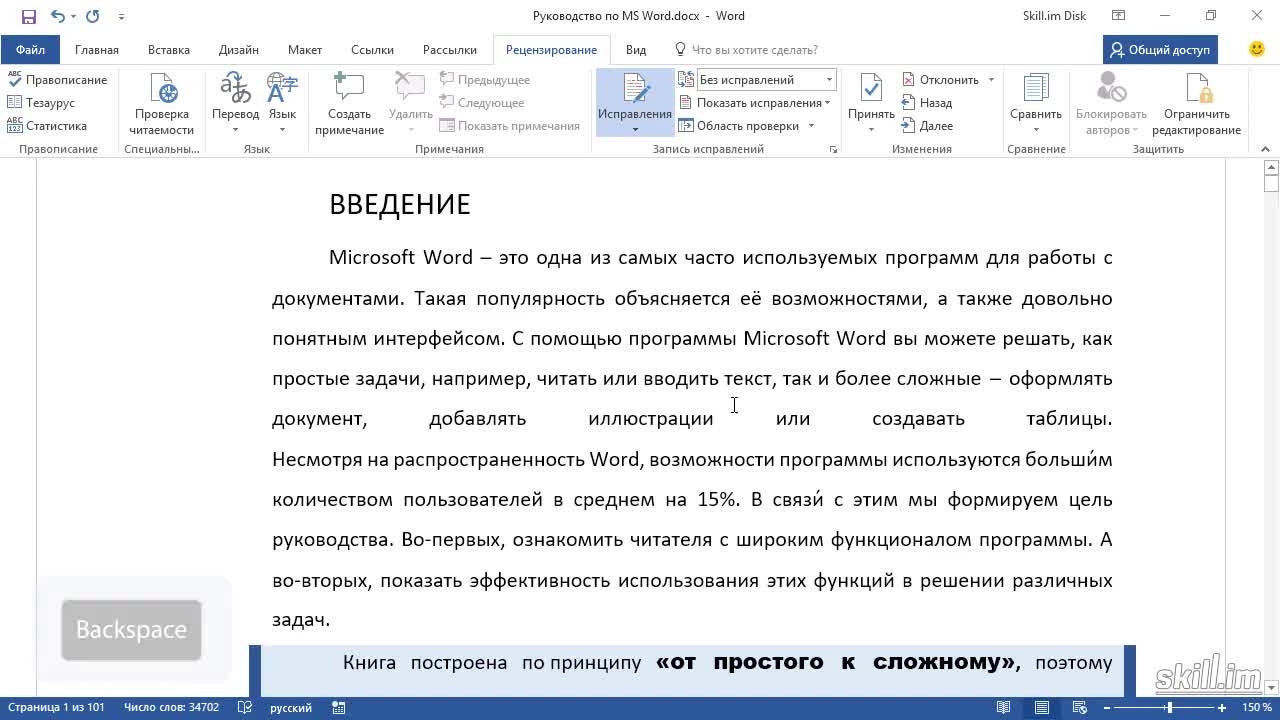Open ribbon display options icon
The height and width of the screenshot is (720, 1280).
pyautogui.click(x=1119, y=16)
